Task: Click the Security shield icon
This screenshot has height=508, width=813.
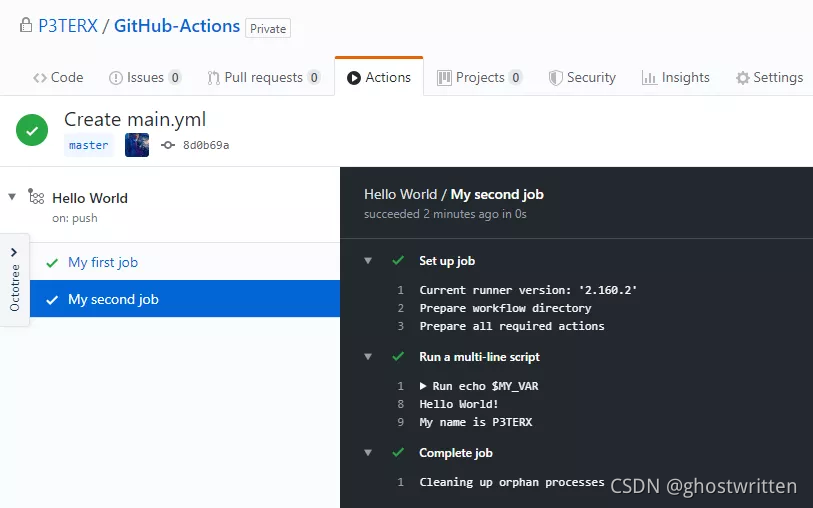Action: click(555, 78)
